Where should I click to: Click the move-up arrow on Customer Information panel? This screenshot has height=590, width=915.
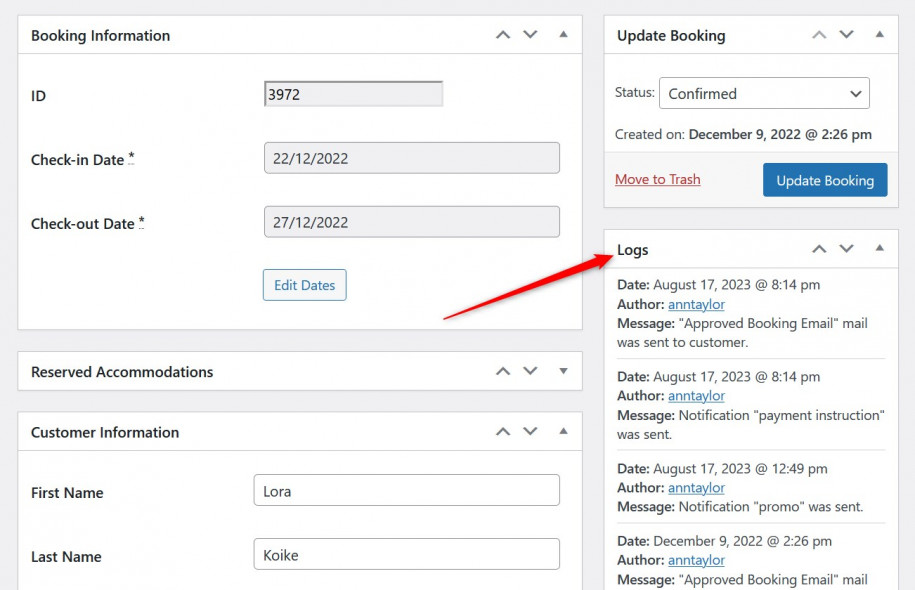coord(503,431)
